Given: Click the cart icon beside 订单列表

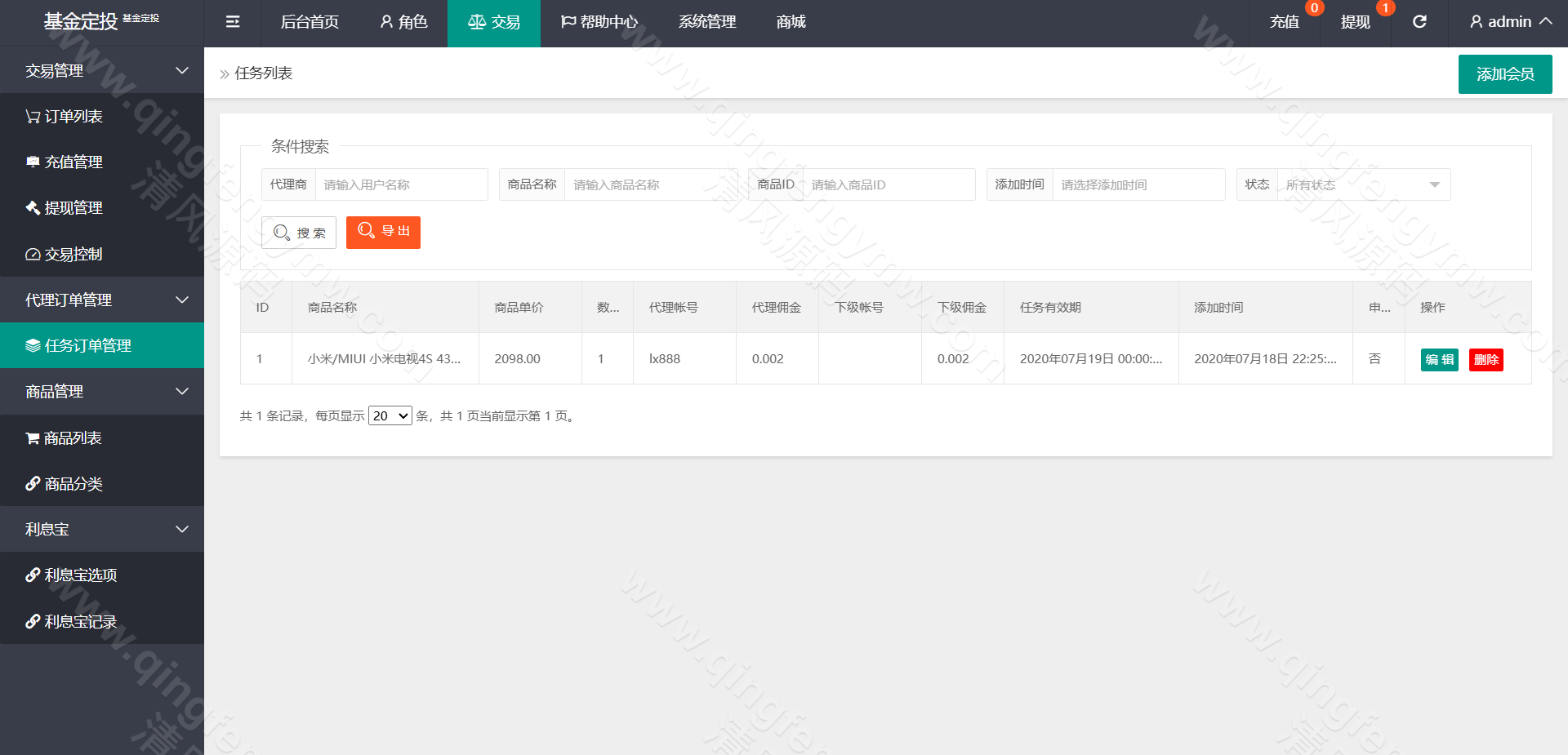Looking at the screenshot, I should 33,116.
